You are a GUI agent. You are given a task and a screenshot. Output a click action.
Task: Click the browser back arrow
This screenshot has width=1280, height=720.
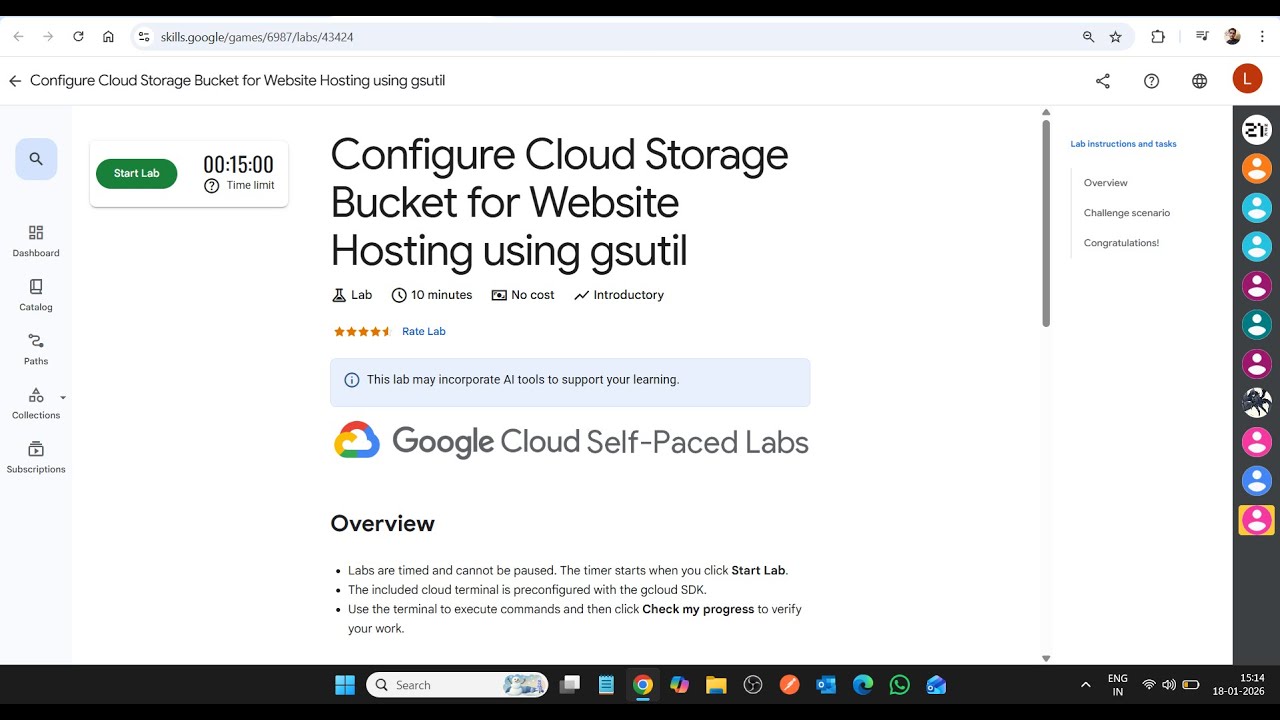[18, 36]
